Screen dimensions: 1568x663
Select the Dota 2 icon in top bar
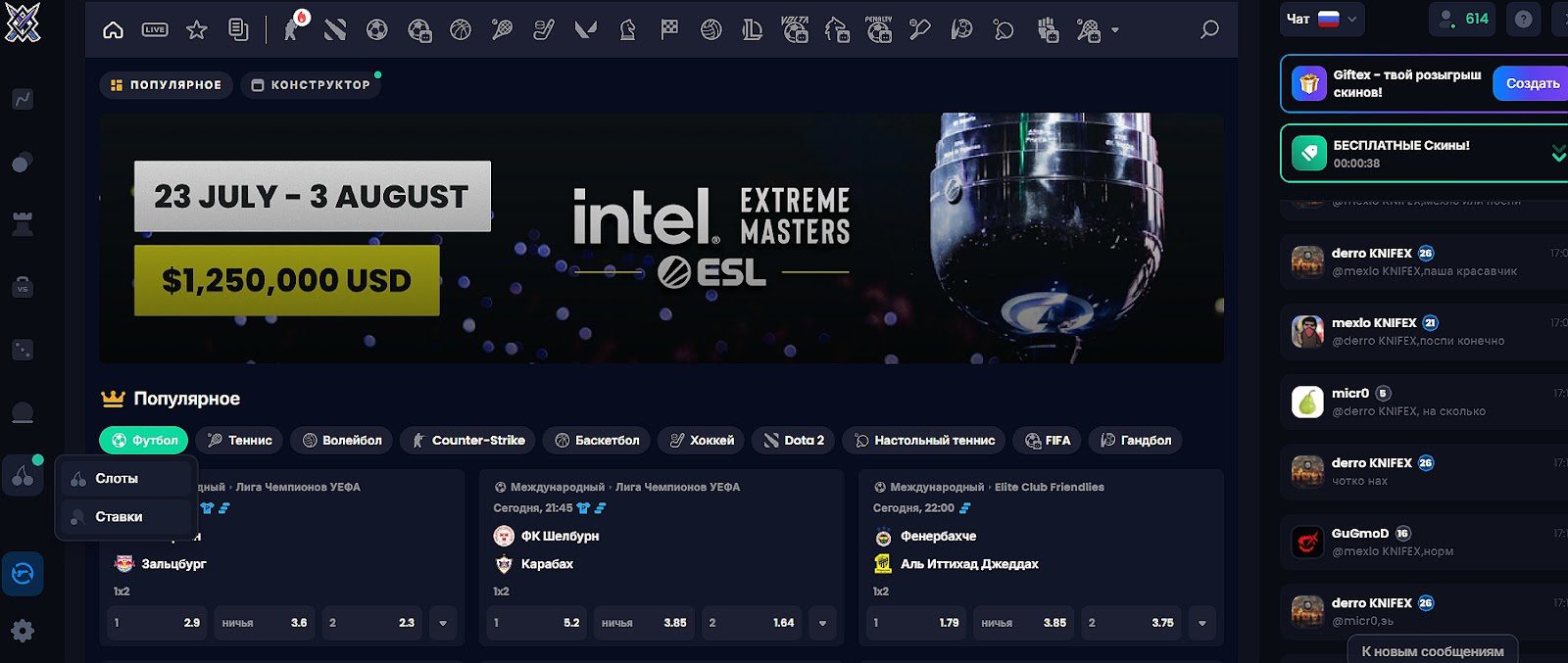click(335, 30)
